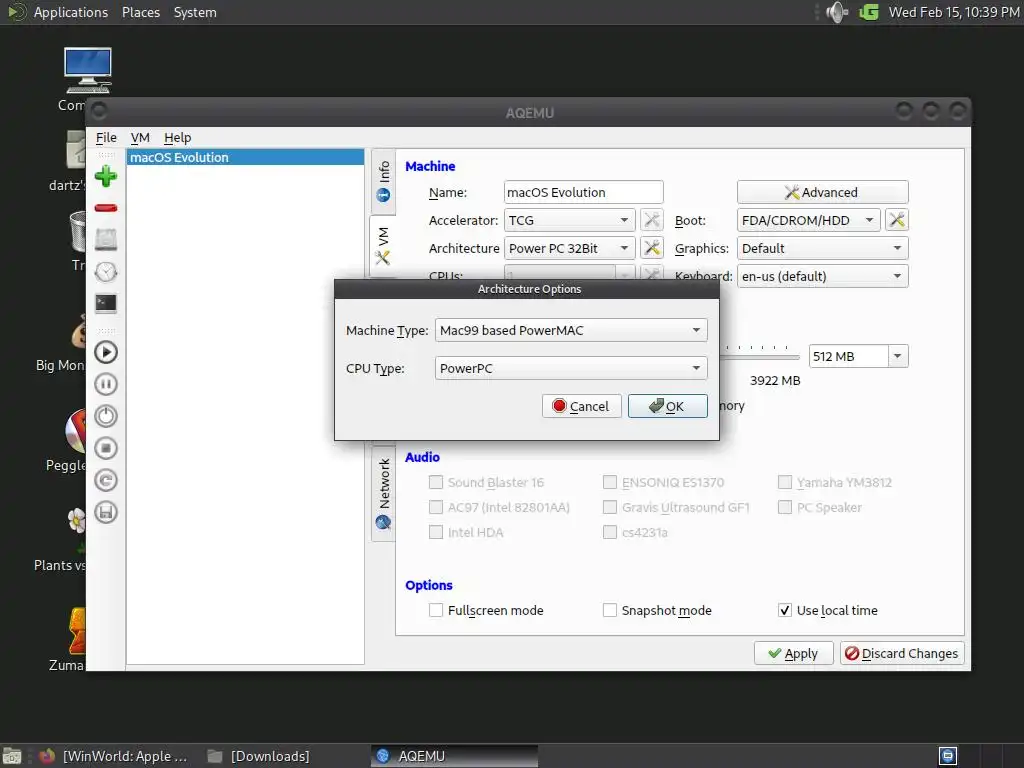Screen dimensions: 1024x768
Task: Click the memory size slider track
Action: [x=760, y=357]
